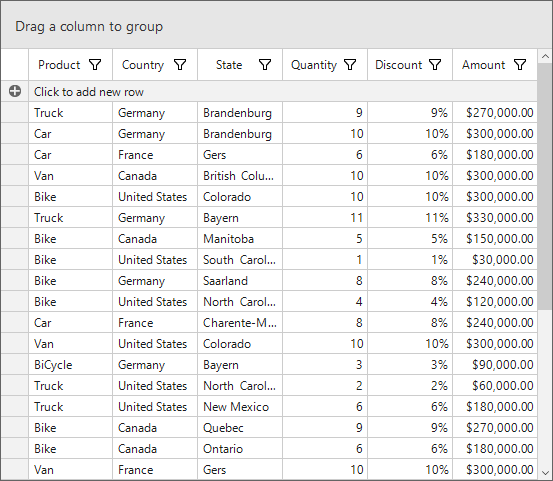The image size is (553, 481).
Task: Sort by the Product column header
Action: pos(59,65)
